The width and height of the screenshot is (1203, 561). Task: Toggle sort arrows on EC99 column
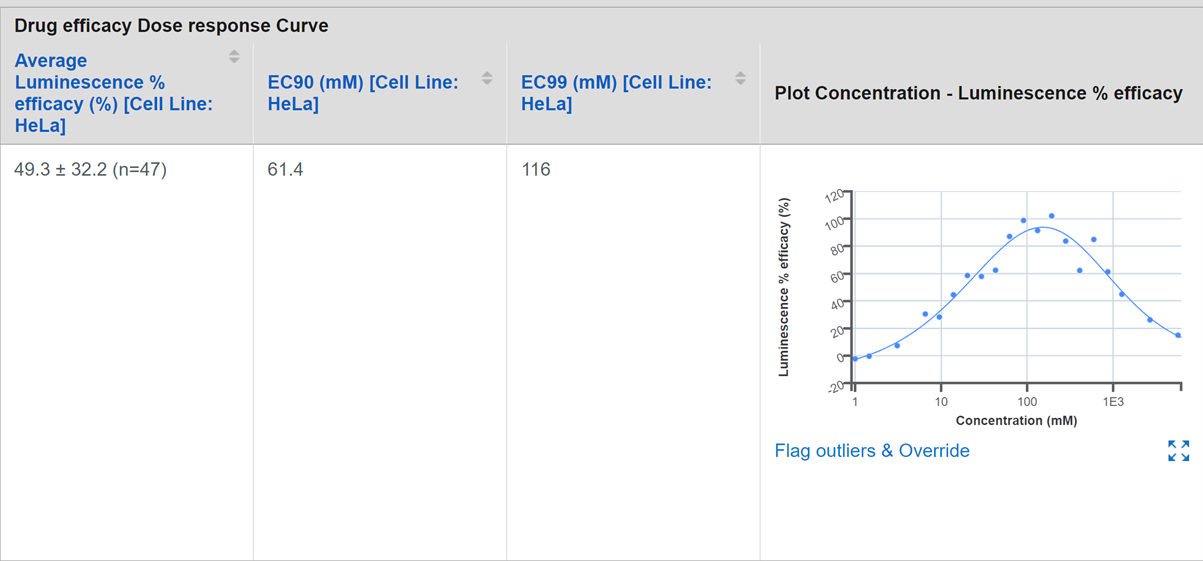click(740, 78)
